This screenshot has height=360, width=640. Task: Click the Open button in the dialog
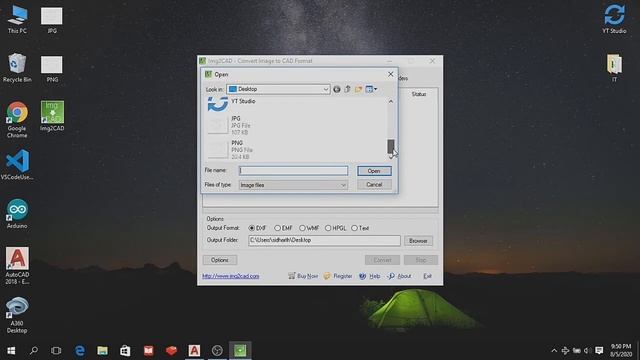click(x=374, y=171)
